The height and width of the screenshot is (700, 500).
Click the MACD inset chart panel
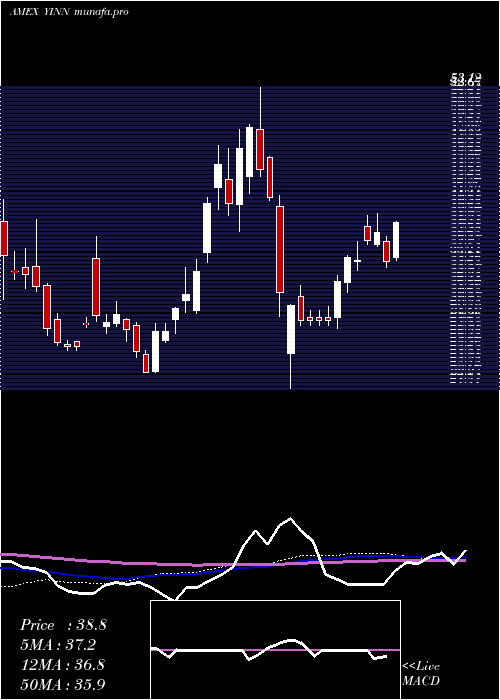[x=275, y=650]
